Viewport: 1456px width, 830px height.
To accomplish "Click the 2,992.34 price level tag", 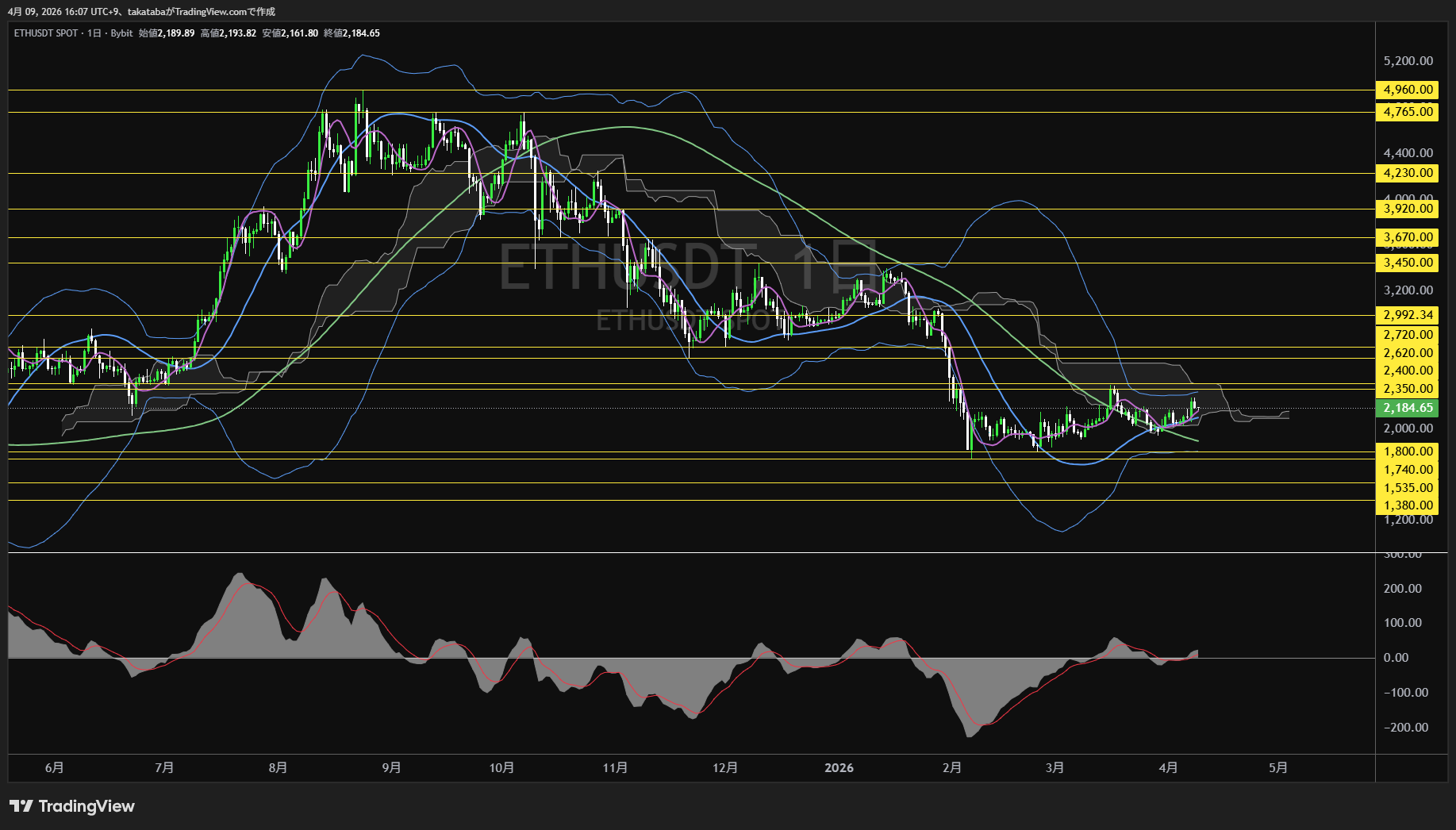I will [x=1408, y=315].
